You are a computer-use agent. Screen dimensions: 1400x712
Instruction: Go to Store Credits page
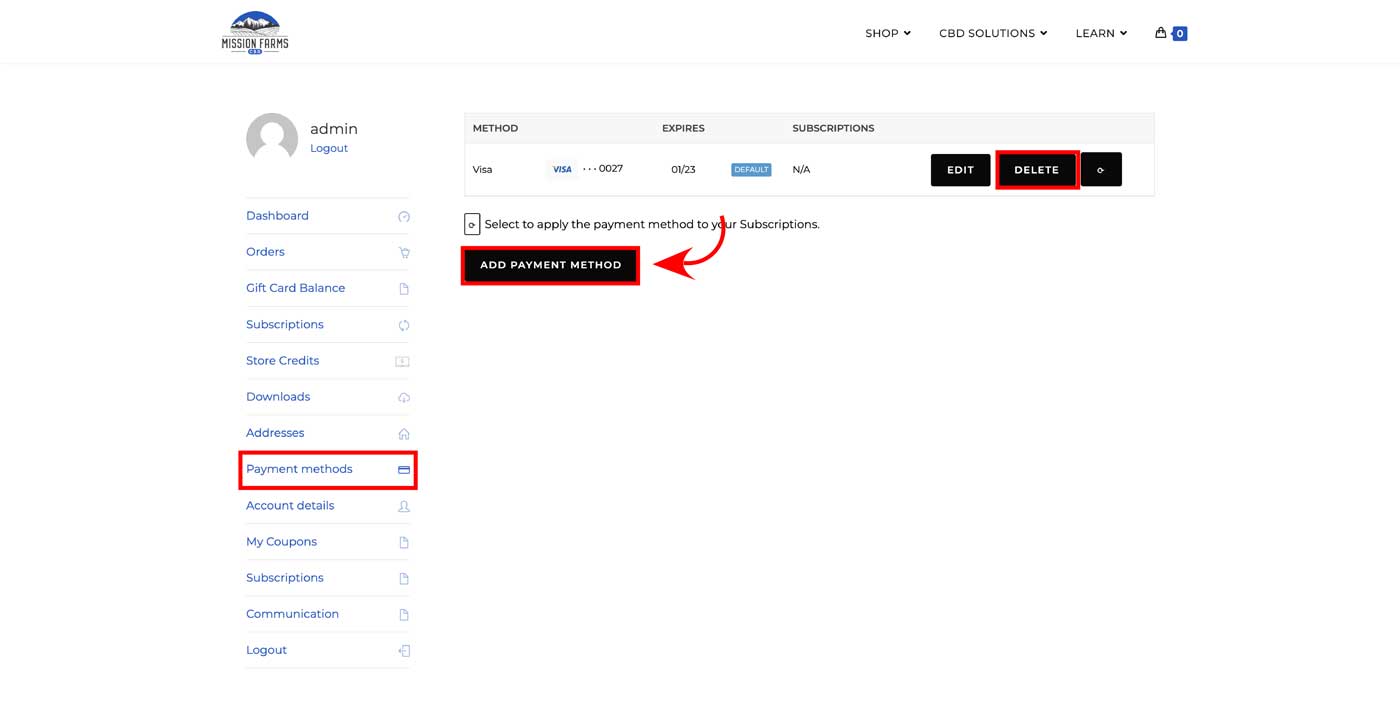tap(282, 360)
